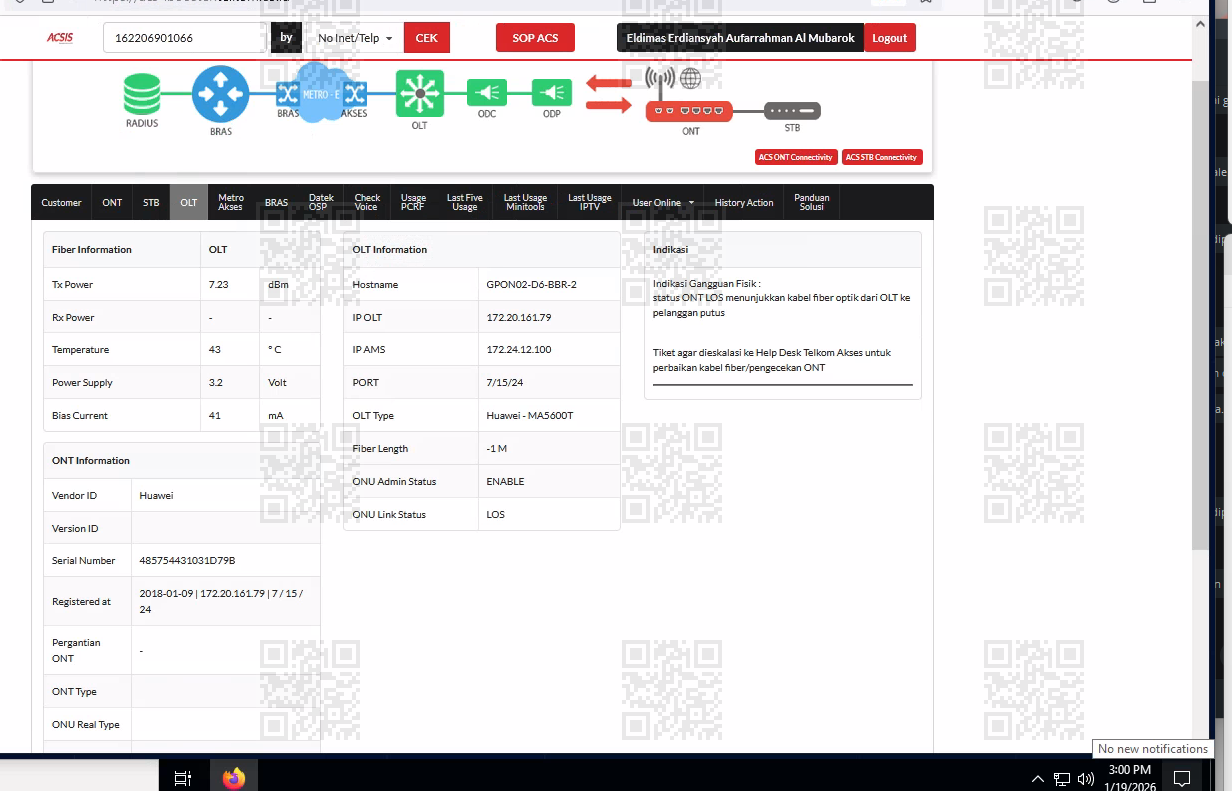
Task: Open Task View in the taskbar
Action: pos(183,777)
